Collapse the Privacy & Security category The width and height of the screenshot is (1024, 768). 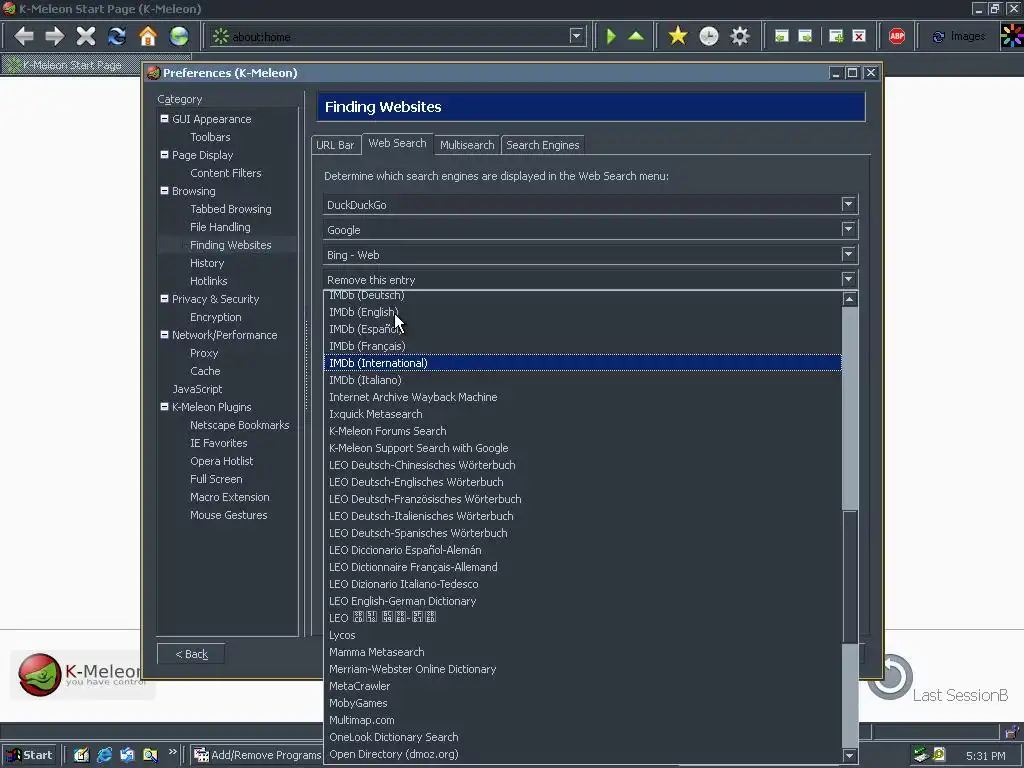pos(165,298)
